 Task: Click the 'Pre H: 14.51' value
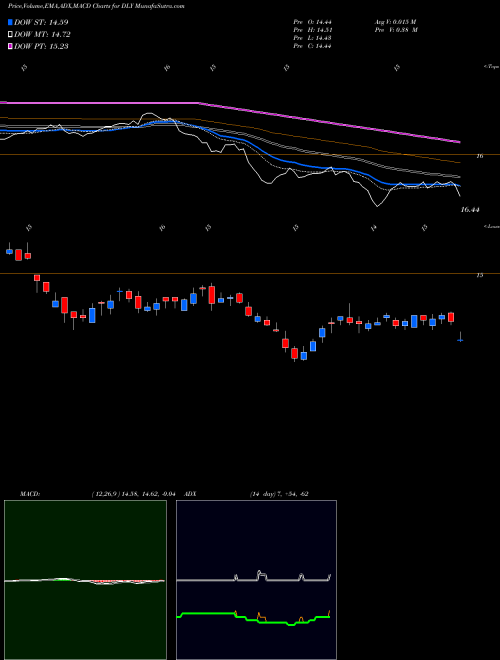tap(312, 30)
